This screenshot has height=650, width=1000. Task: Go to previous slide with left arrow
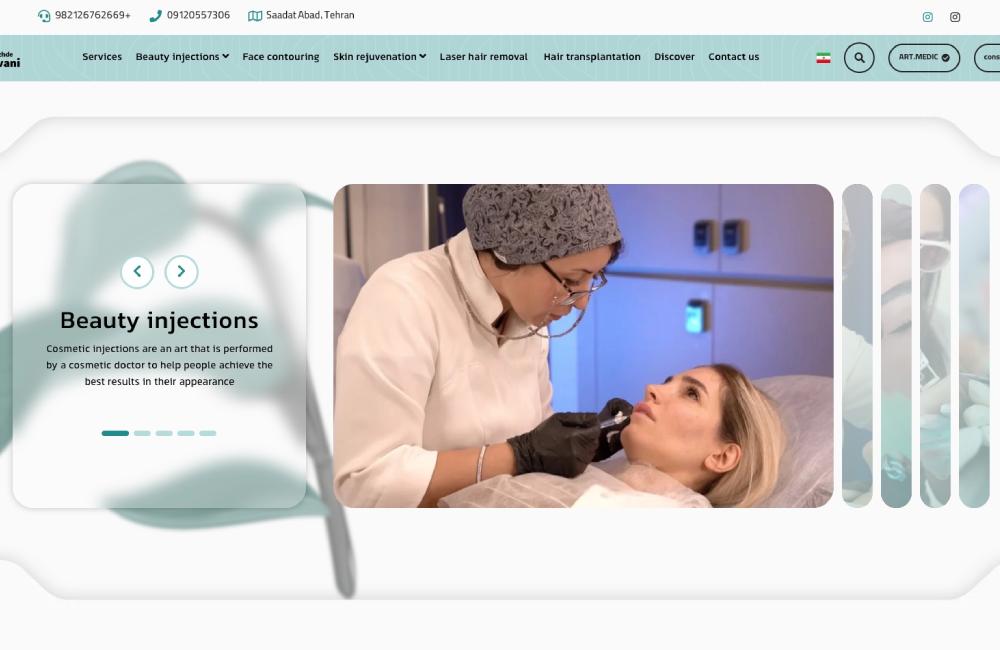[x=137, y=272]
